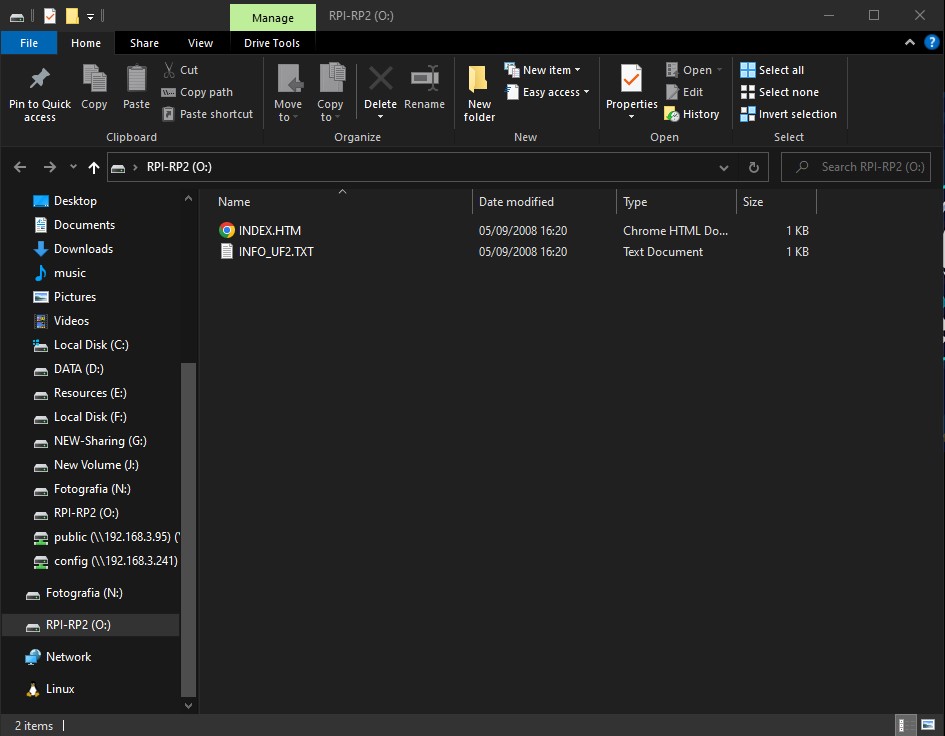Open the Move to menu
Image resolution: width=945 pixels, height=736 pixels.
(x=288, y=93)
